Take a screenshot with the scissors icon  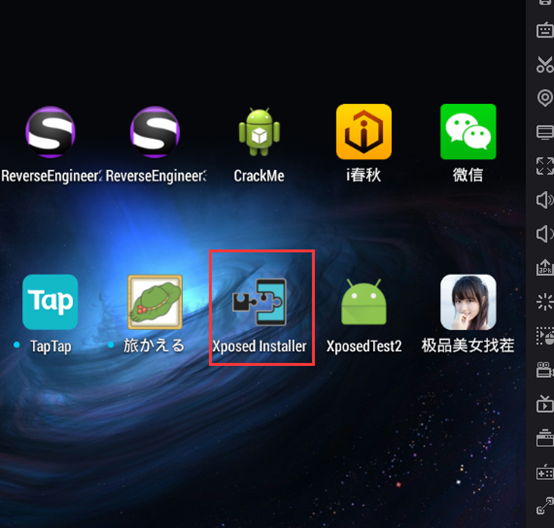[545, 64]
